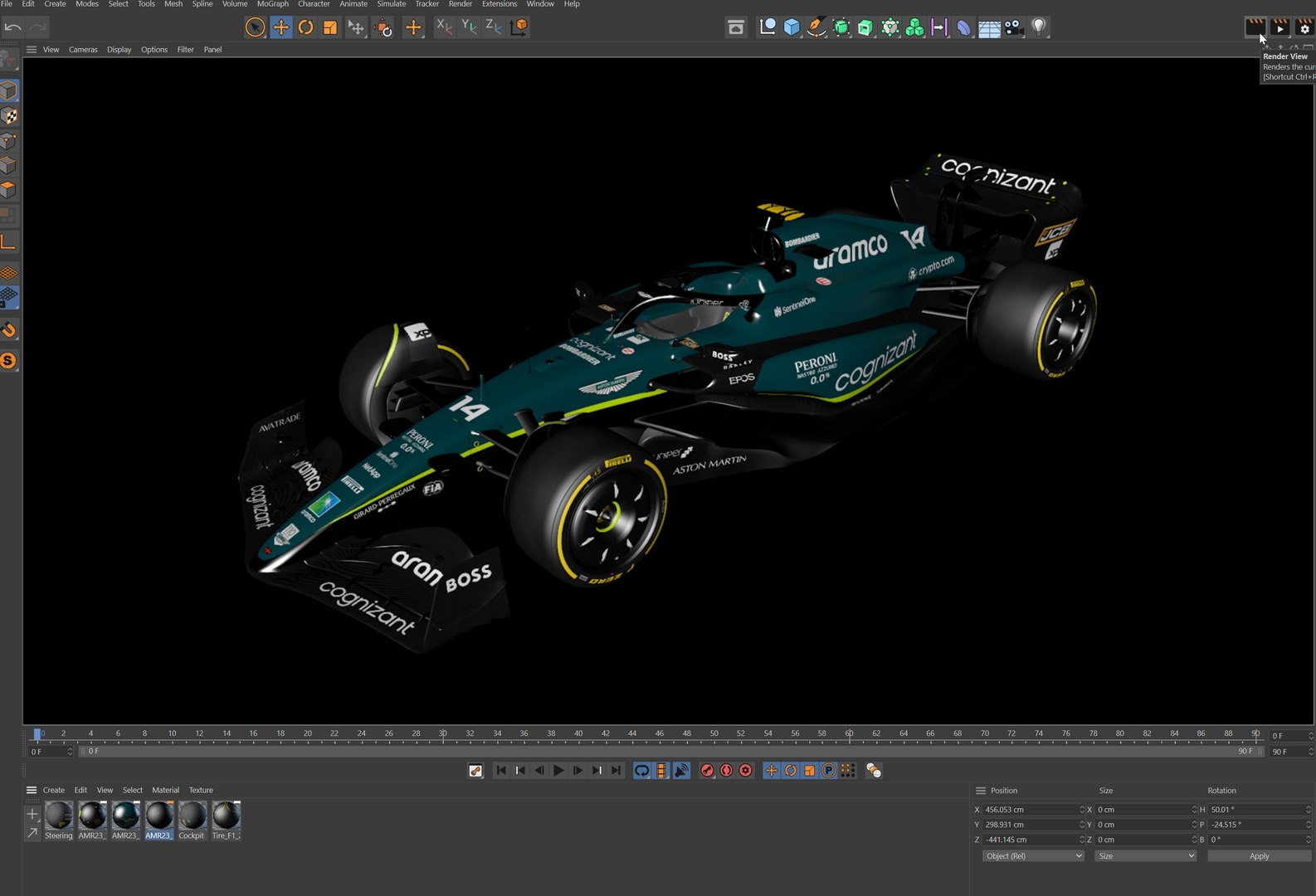Viewport: 1316px width, 896px height.
Task: Toggle Parameter keyframe recording
Action: [x=828, y=771]
